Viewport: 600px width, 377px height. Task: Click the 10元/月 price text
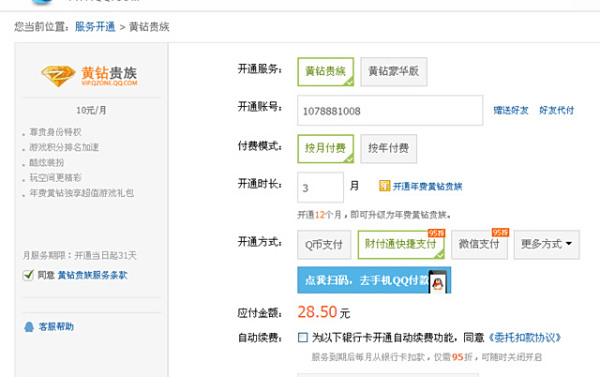[91, 111]
